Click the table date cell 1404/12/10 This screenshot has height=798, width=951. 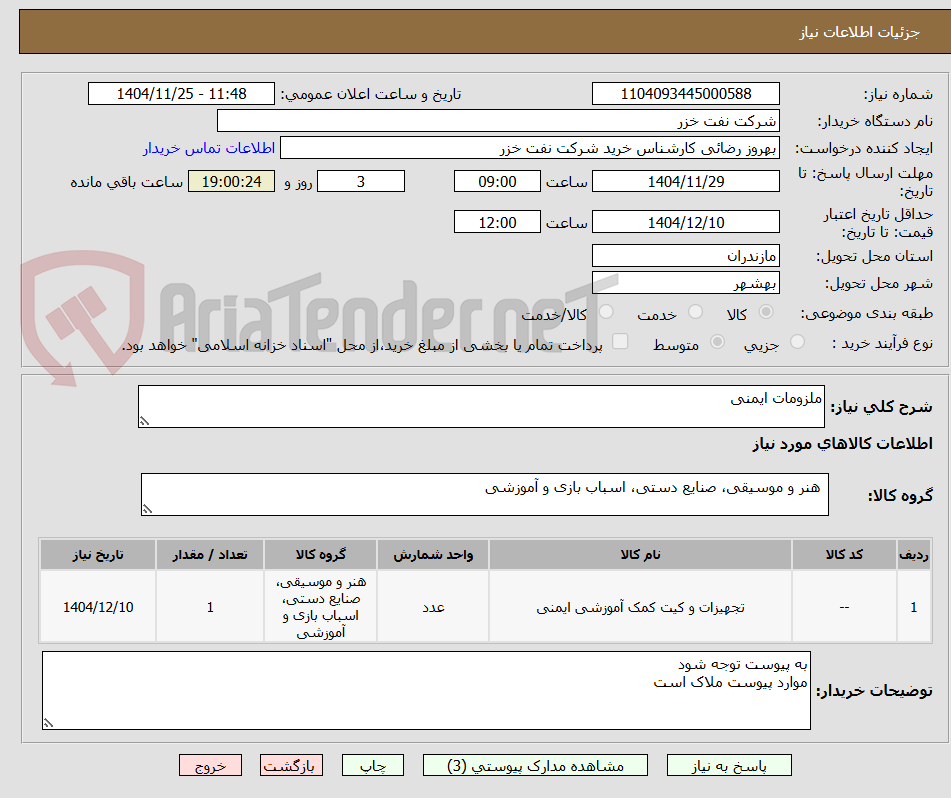click(x=98, y=607)
